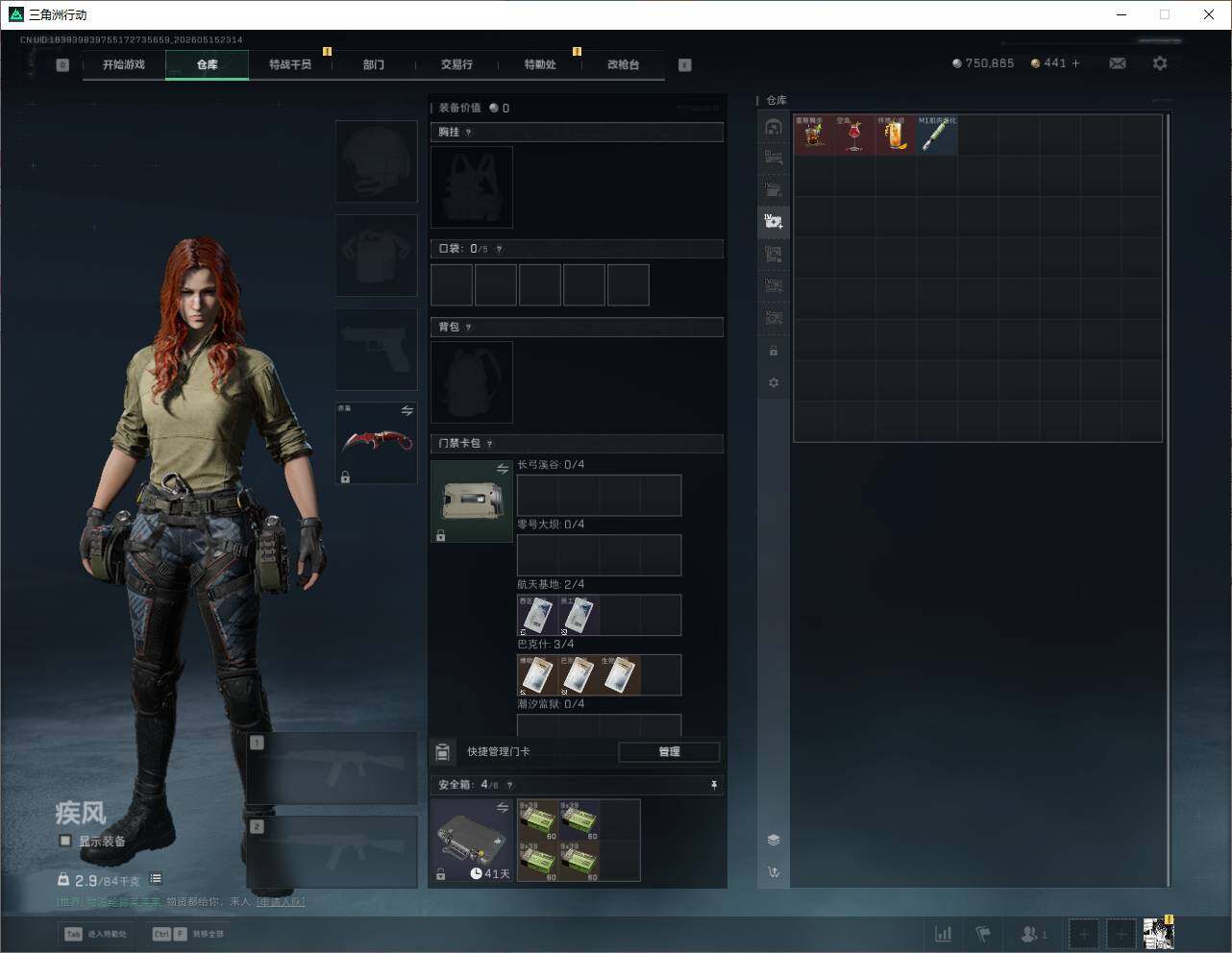1232x953 pixels.
Task: Toggle the swap icon on keycard case
Action: (x=503, y=469)
